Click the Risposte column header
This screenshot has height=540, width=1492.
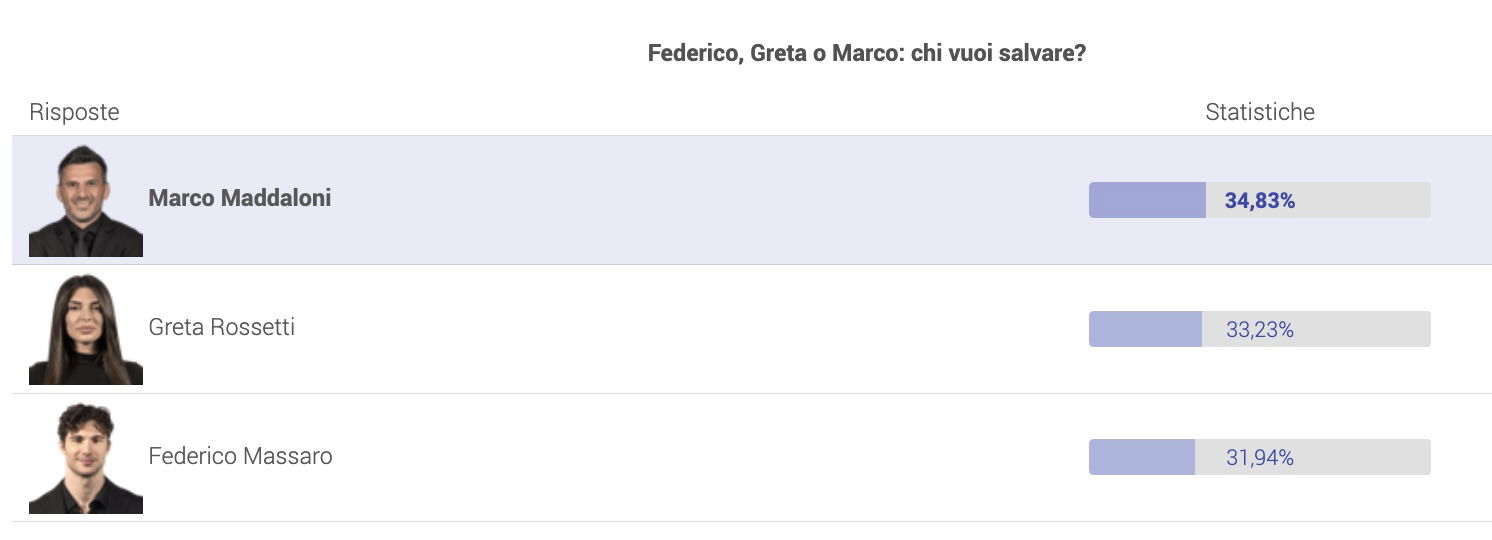pyautogui.click(x=74, y=112)
